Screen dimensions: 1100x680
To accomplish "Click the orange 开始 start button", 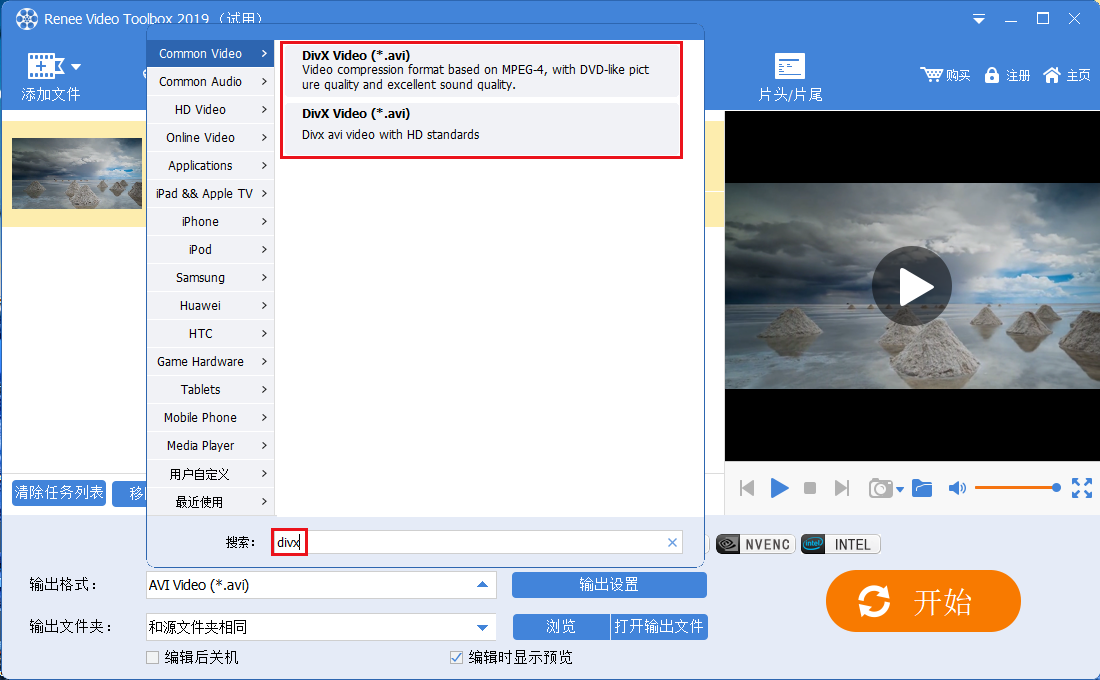I will click(923, 601).
